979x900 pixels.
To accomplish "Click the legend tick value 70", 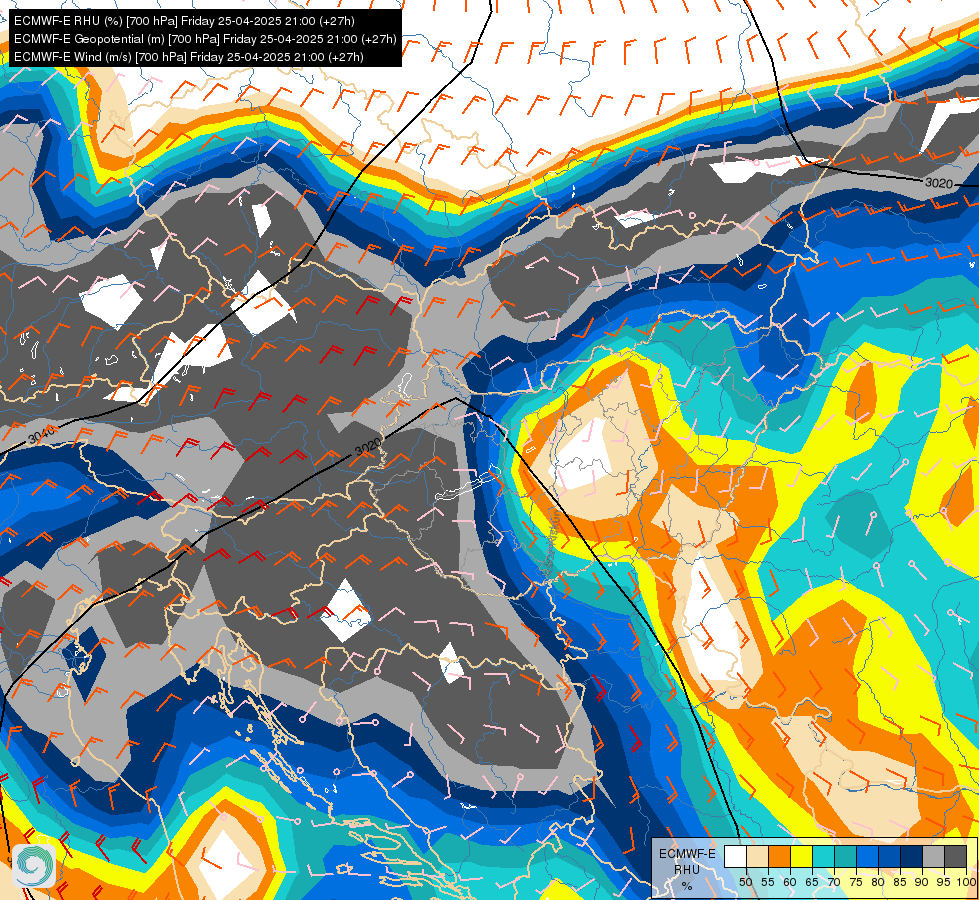I will (834, 882).
